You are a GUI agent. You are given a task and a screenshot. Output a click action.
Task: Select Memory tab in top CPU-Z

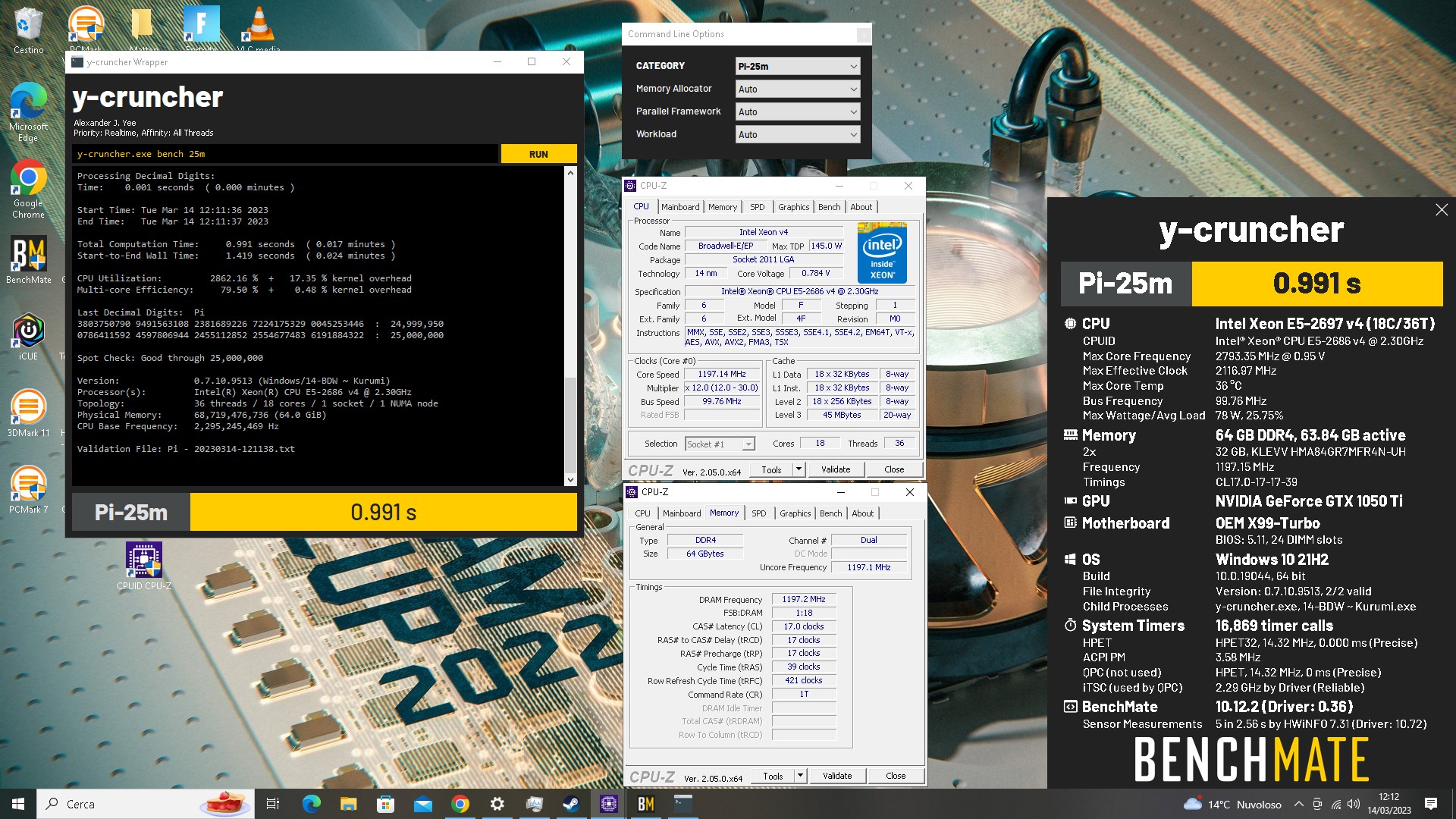(x=722, y=207)
